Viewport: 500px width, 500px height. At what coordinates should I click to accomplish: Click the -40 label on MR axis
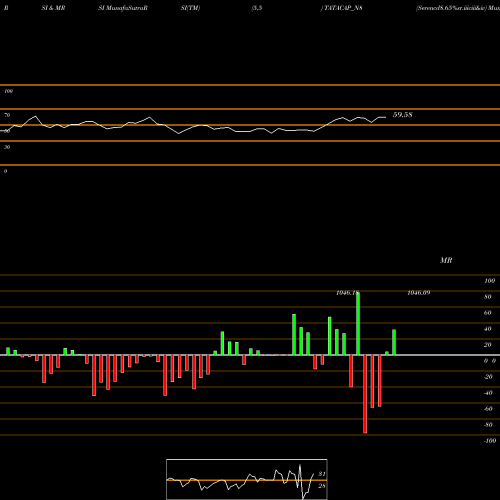pyautogui.click(x=488, y=393)
